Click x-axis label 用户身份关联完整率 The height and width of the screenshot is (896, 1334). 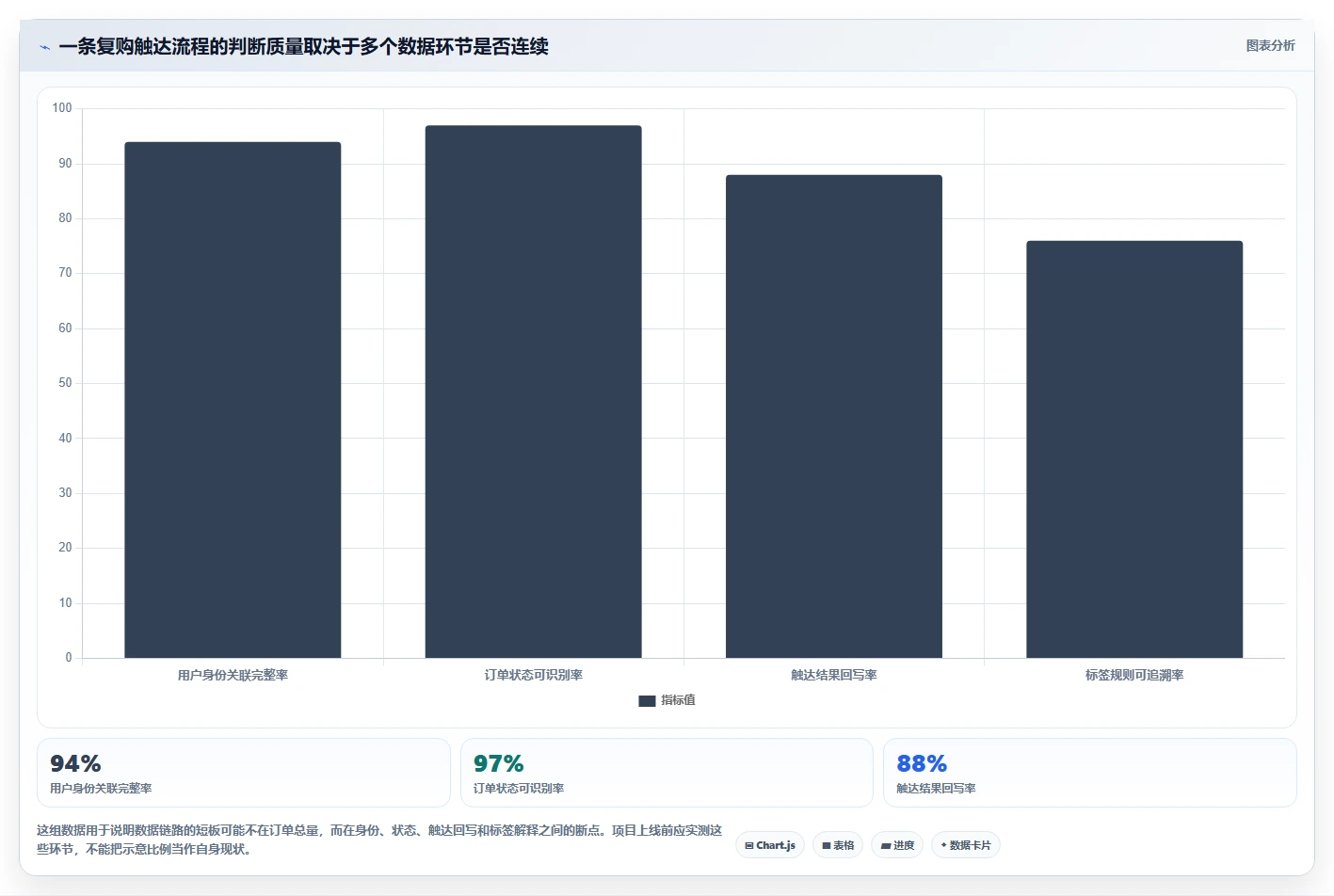(233, 675)
